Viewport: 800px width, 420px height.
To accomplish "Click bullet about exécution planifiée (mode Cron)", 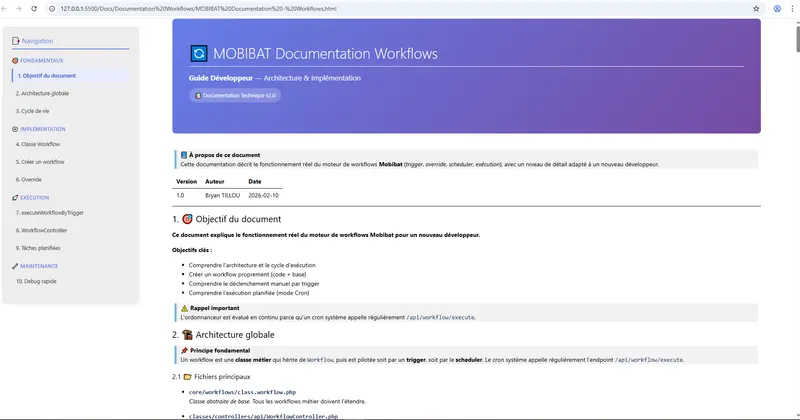I will [x=249, y=293].
